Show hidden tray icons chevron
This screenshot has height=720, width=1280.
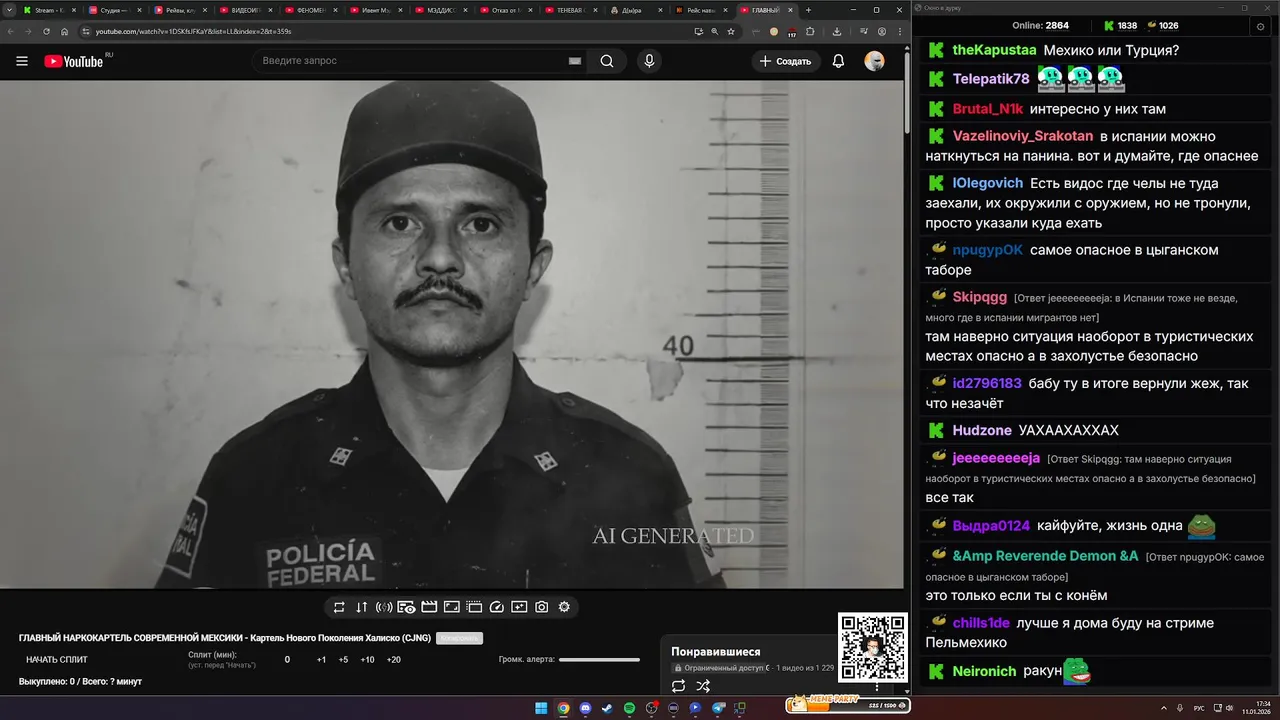(1164, 708)
